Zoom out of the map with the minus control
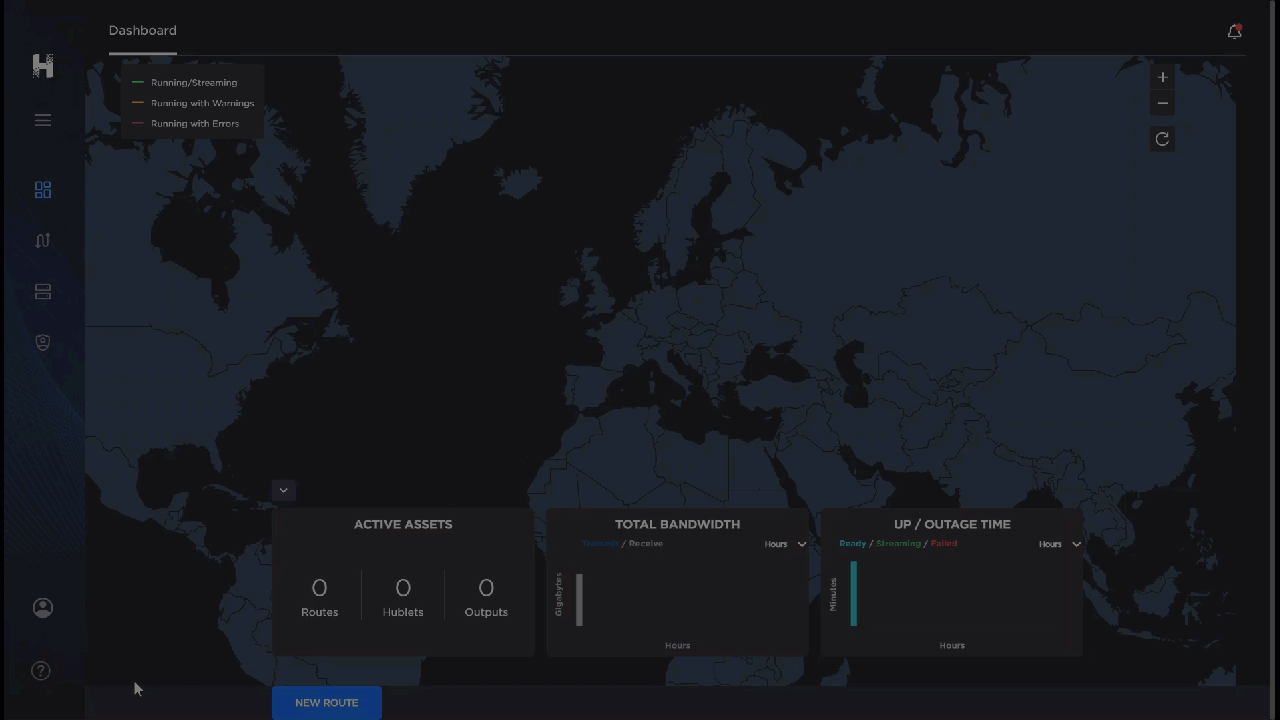The image size is (1280, 720). point(1162,103)
